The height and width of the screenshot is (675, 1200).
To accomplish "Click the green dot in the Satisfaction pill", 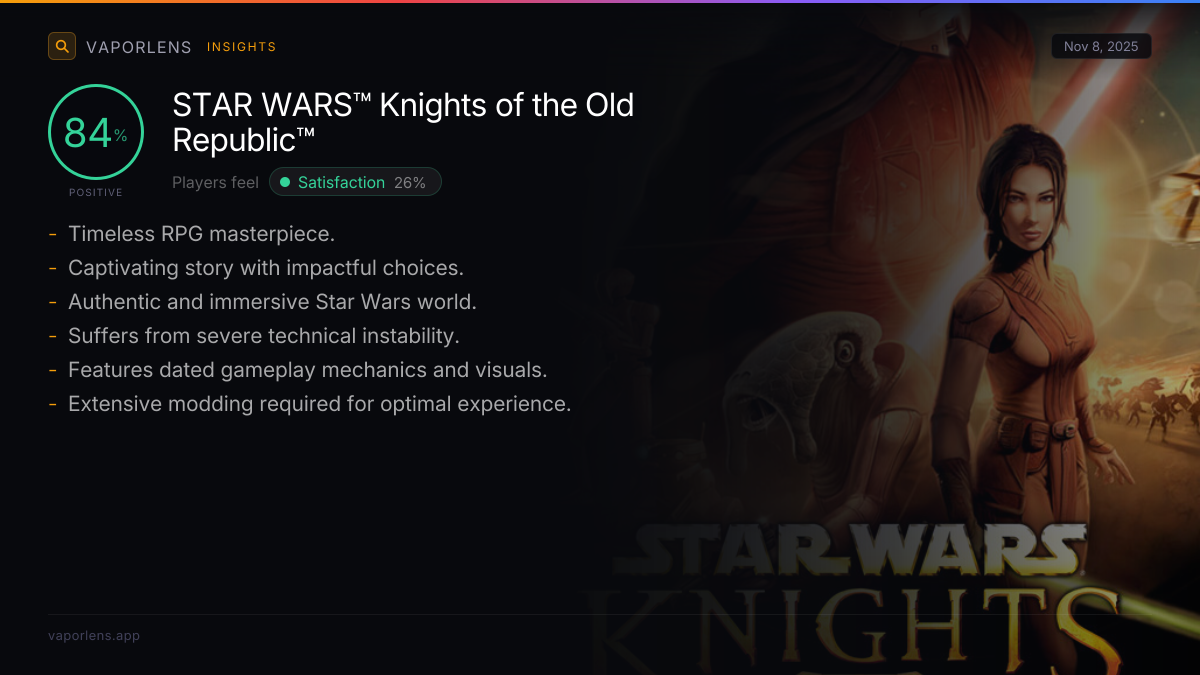I will pyautogui.click(x=285, y=182).
